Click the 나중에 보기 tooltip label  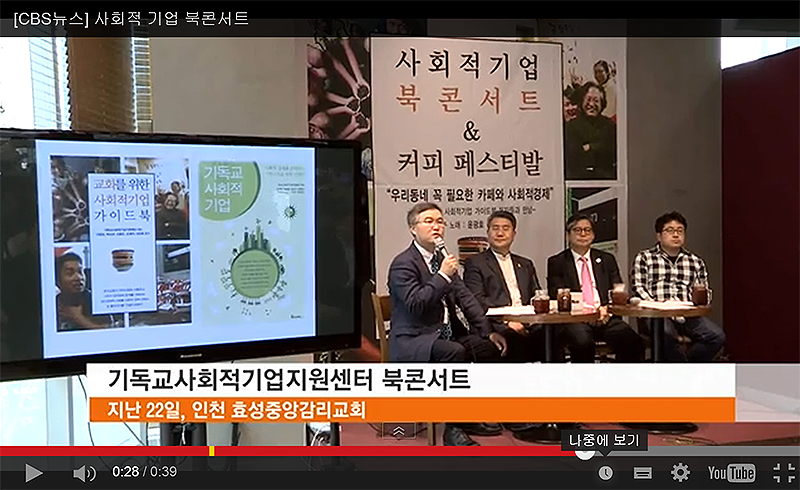(x=604, y=440)
